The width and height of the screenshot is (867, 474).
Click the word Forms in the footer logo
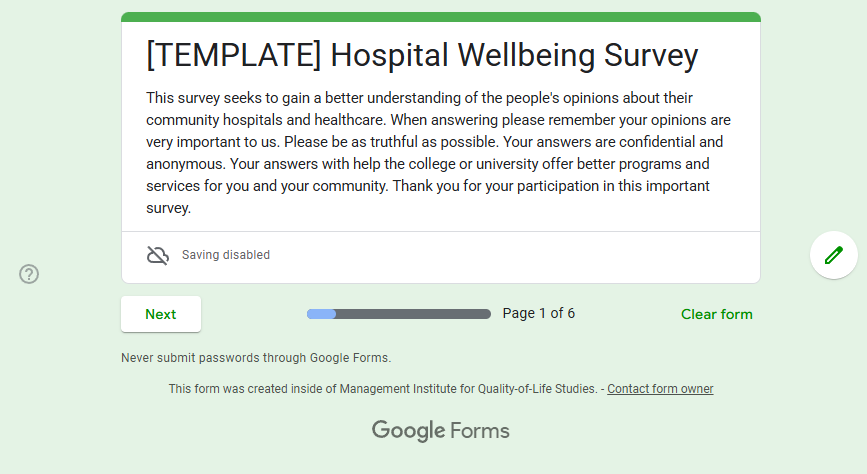(x=480, y=431)
